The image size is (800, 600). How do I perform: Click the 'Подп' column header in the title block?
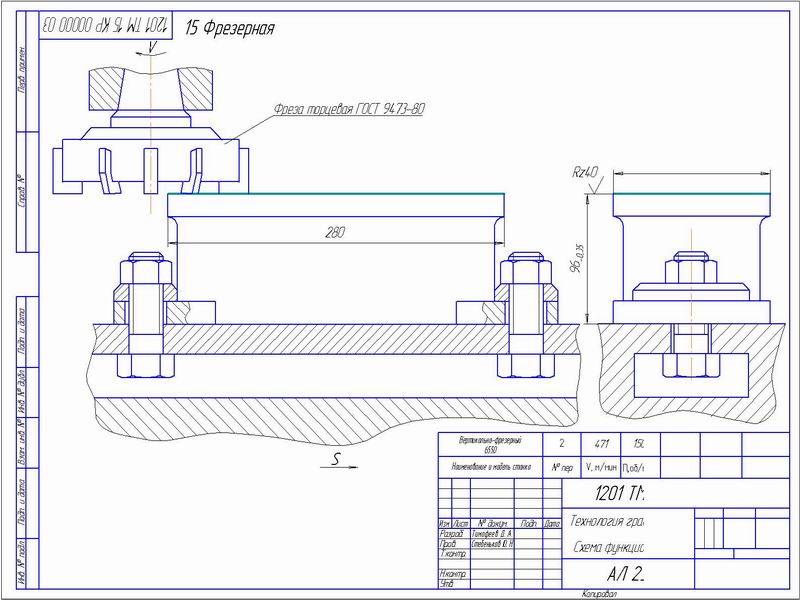coord(528,524)
